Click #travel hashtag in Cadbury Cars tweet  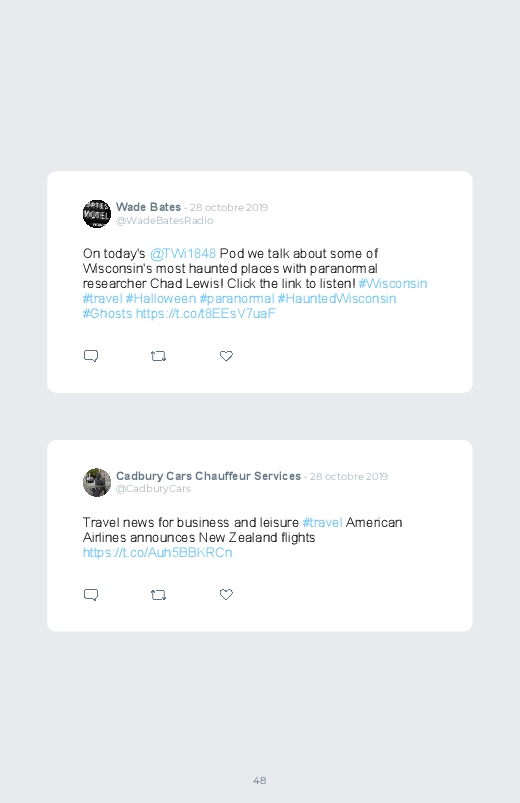(x=322, y=522)
